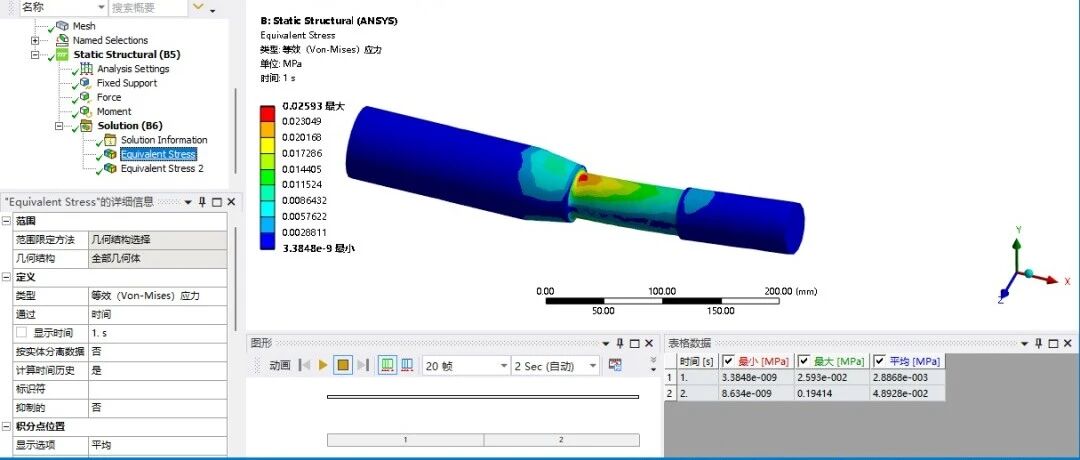Pin the Graph (图形) panel
This screenshot has height=460, width=1080.
(620, 343)
